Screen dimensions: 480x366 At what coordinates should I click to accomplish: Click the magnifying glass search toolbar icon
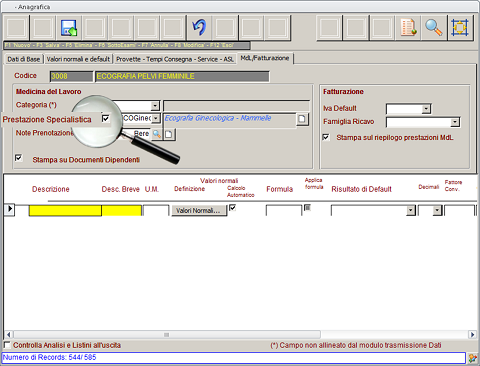click(434, 28)
